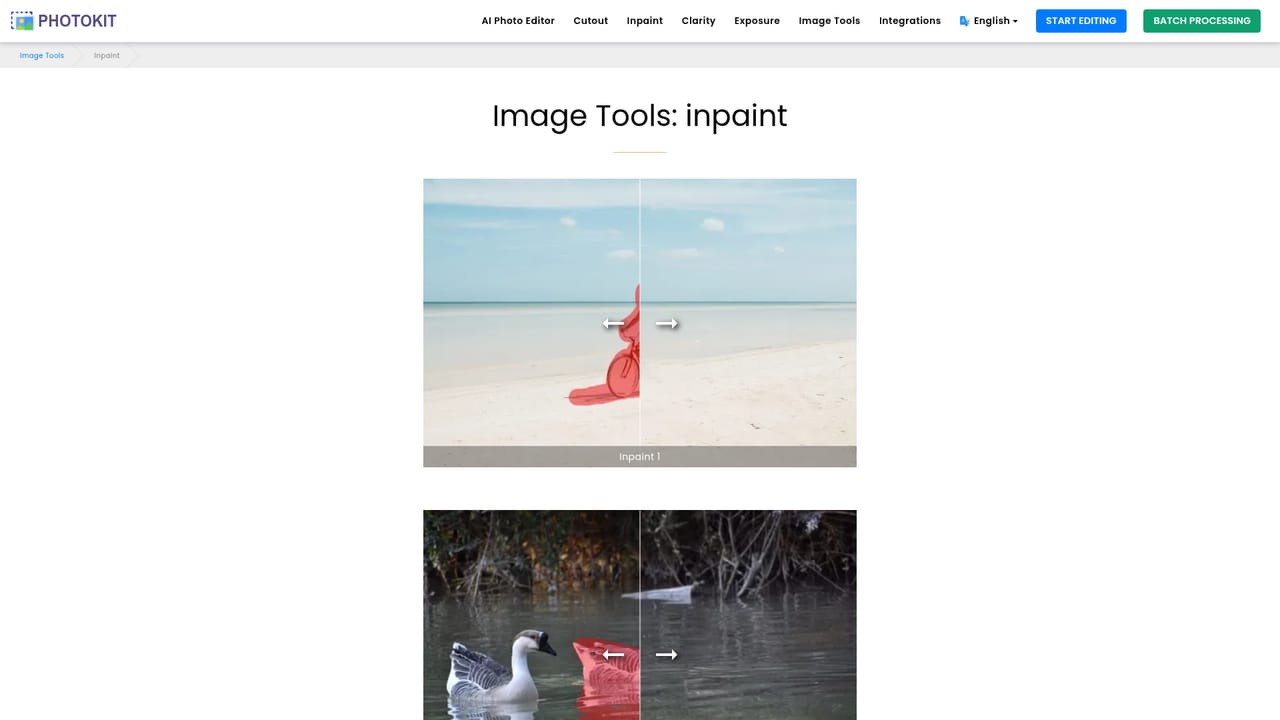This screenshot has width=1280, height=720.
Task: Click the PhotoKit logo icon
Action: pos(22,20)
